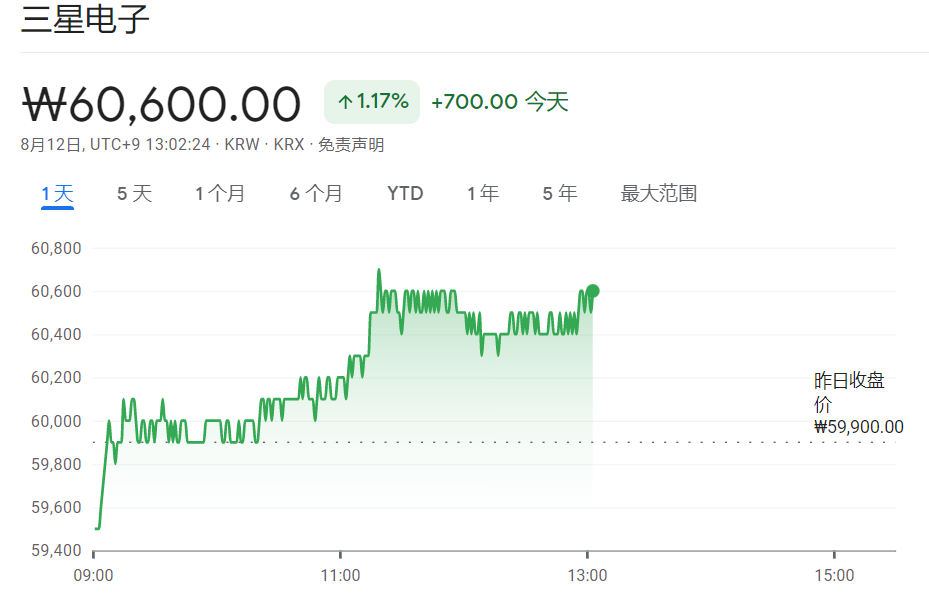
Task: Click the 1.17% percent change badge
Action: click(x=372, y=102)
